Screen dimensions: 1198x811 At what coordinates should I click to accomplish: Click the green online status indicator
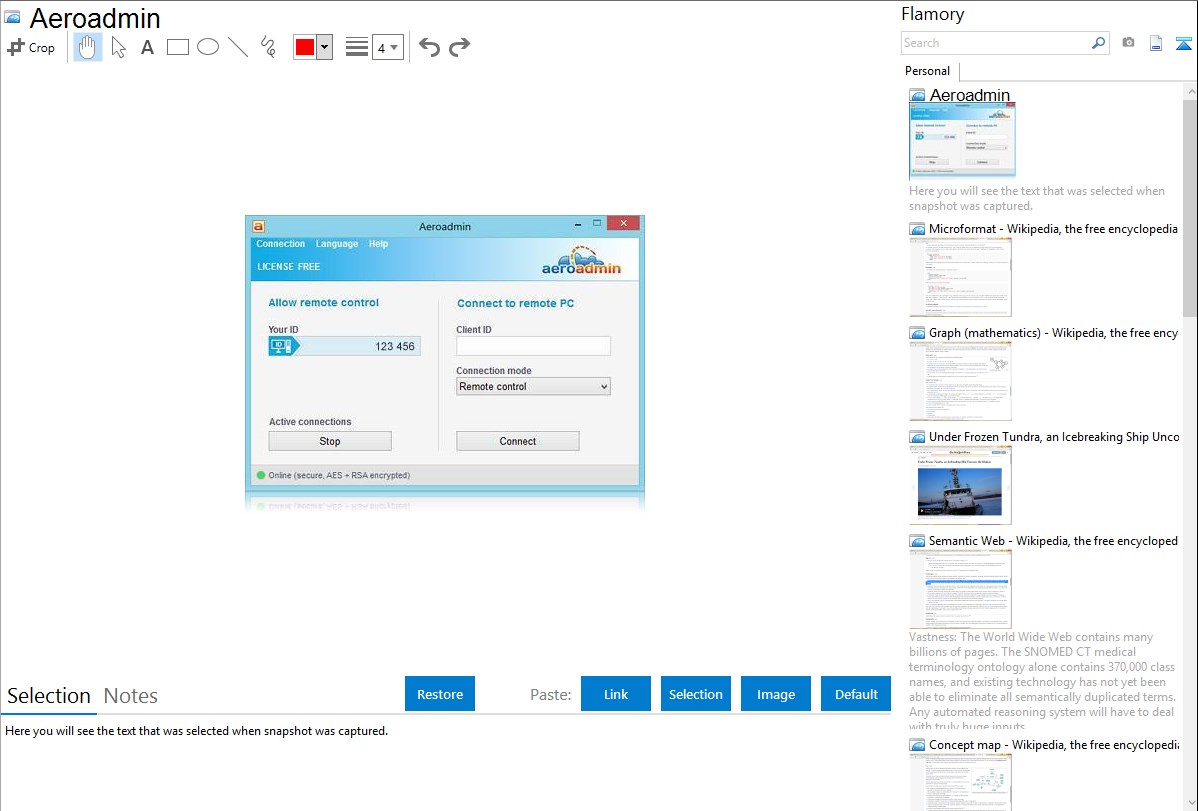tap(261, 475)
